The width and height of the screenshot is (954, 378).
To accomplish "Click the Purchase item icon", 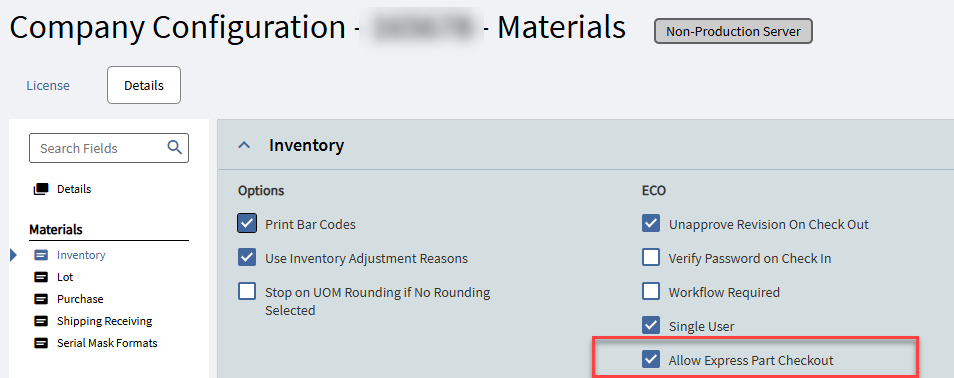I will (41, 299).
